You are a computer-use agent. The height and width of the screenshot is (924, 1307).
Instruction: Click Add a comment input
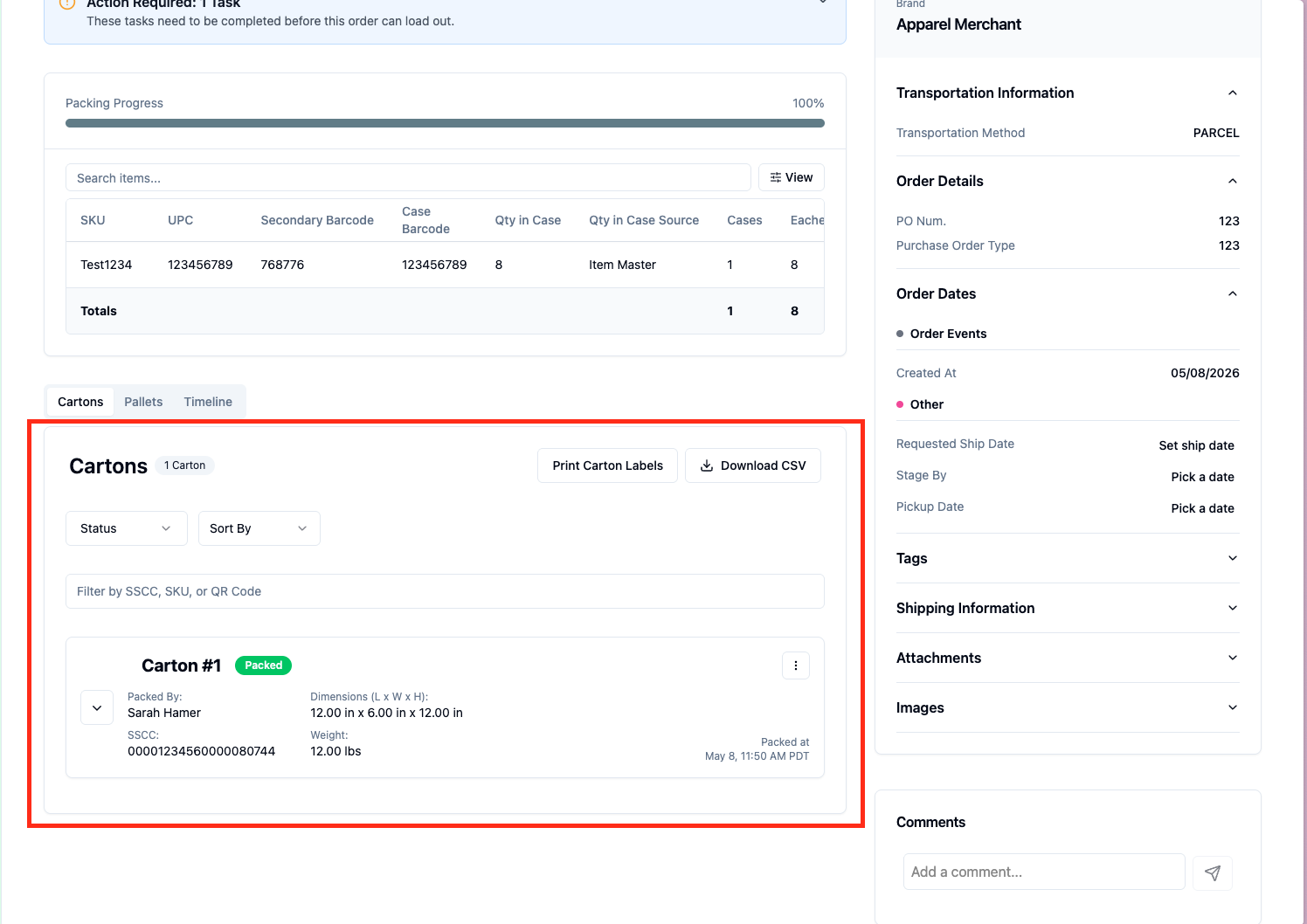pos(1044,872)
